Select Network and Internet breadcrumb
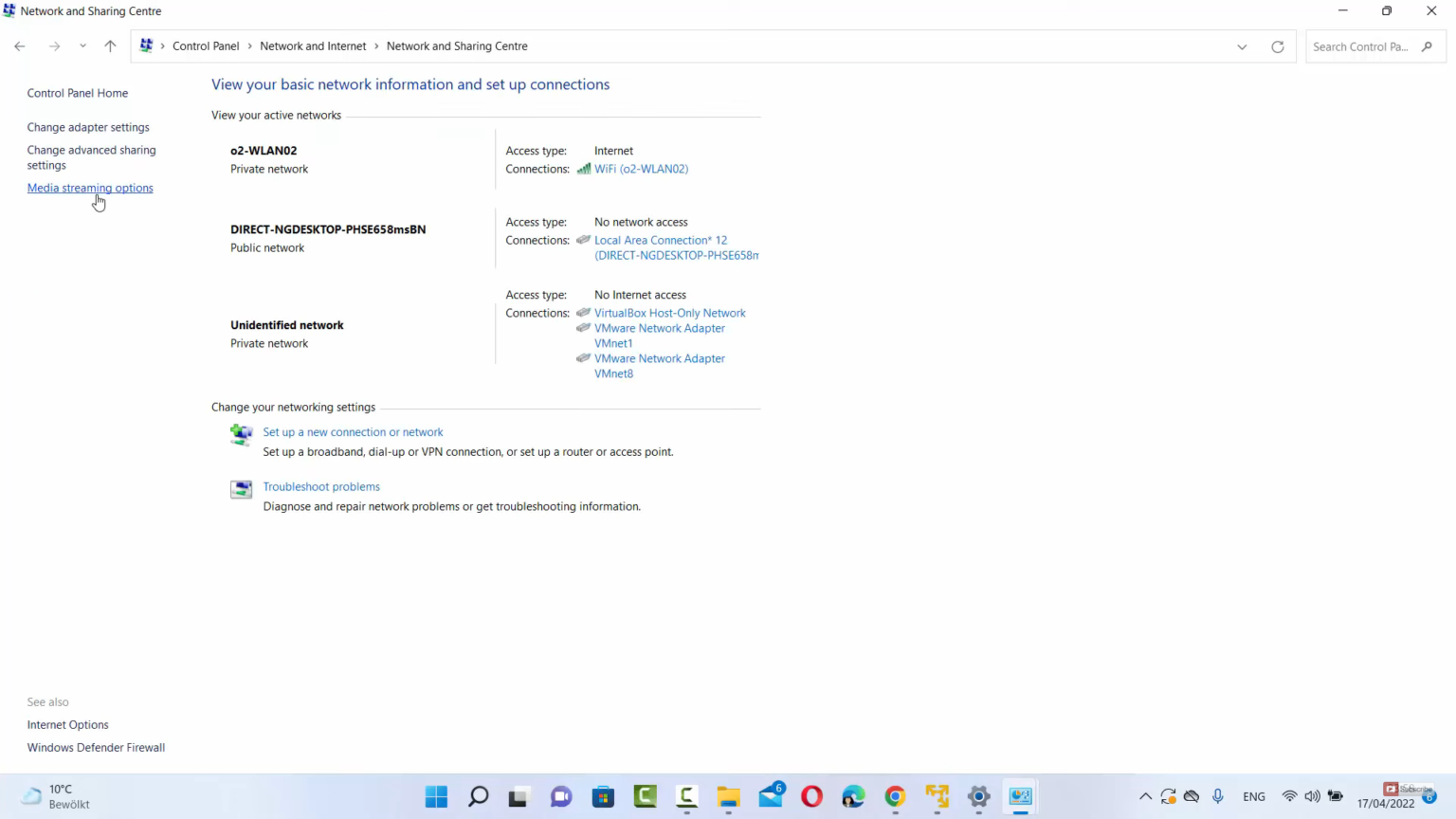Screen dimensions: 1456x819 pyautogui.click(x=313, y=46)
